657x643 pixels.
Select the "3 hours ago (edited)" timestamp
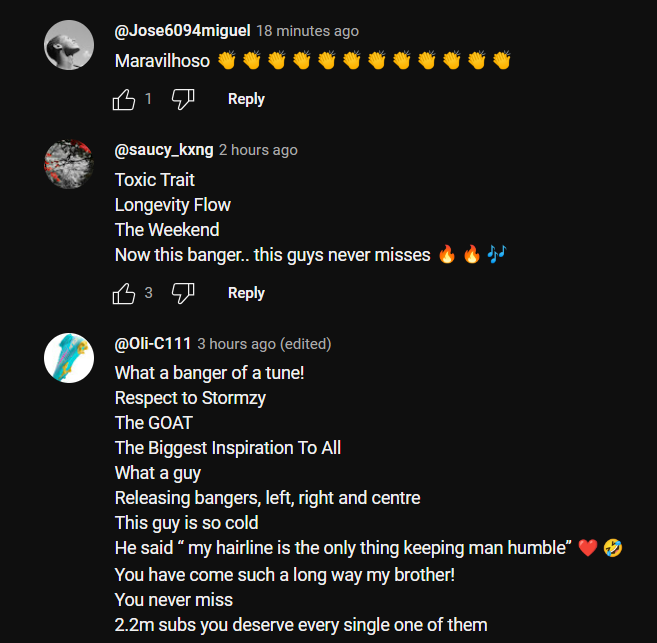click(264, 344)
